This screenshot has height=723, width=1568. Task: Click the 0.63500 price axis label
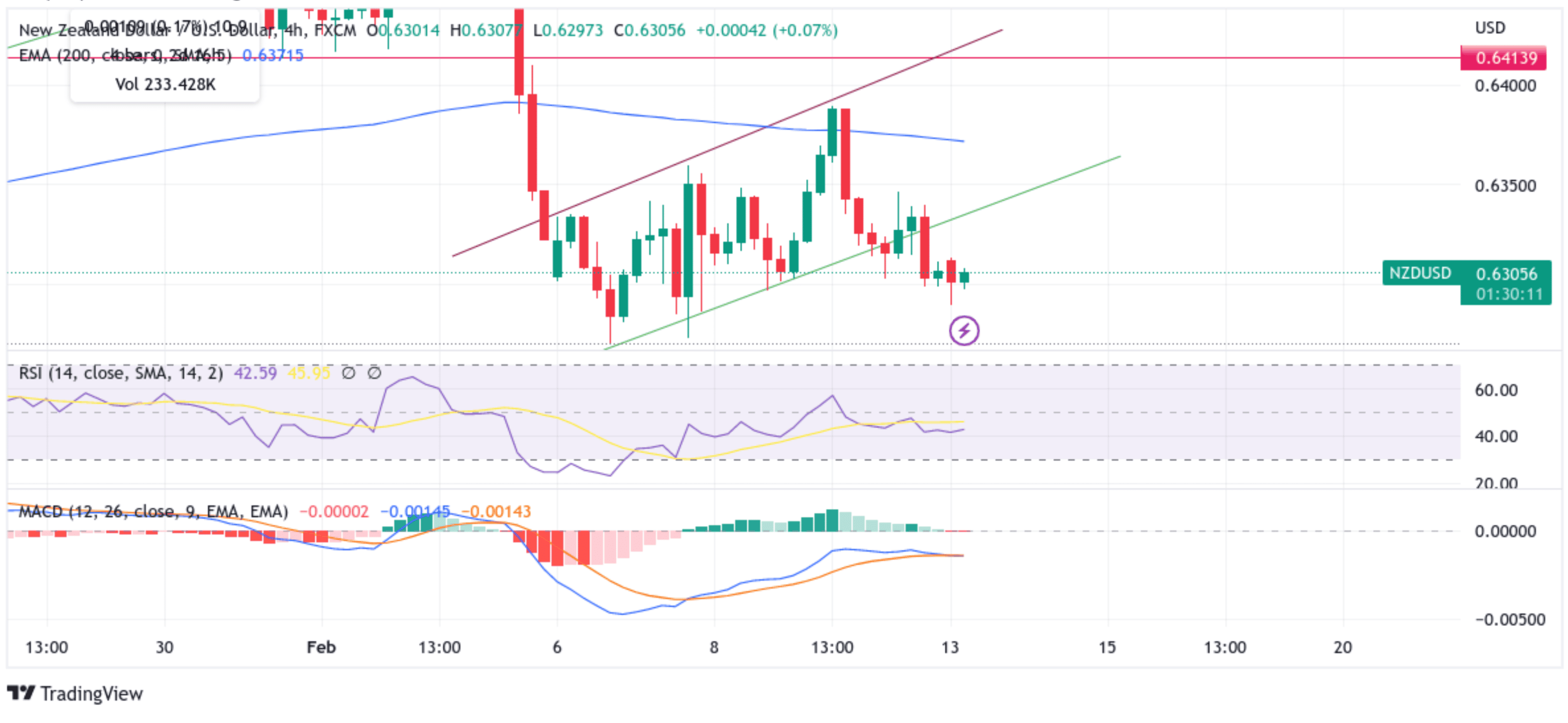tap(1505, 186)
